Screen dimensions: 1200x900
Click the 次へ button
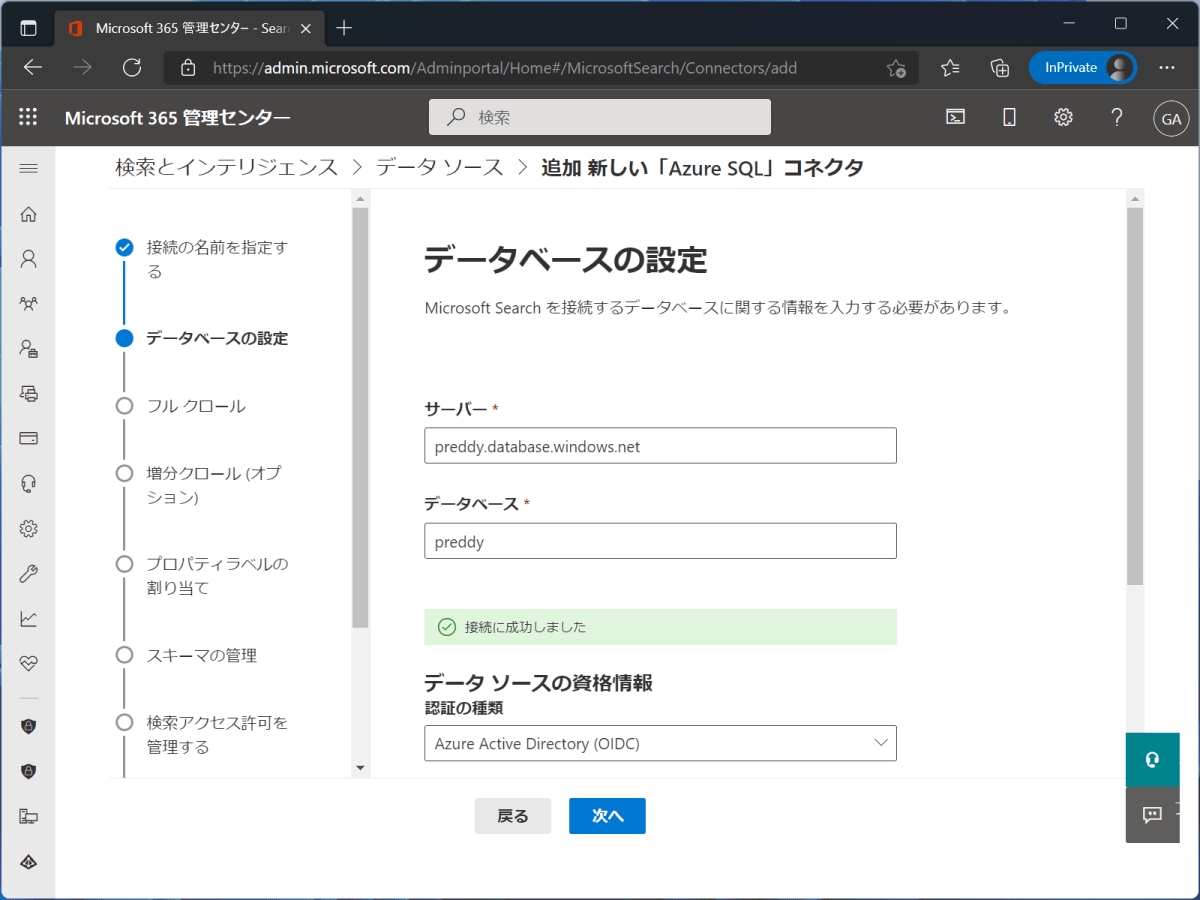pyautogui.click(x=607, y=816)
